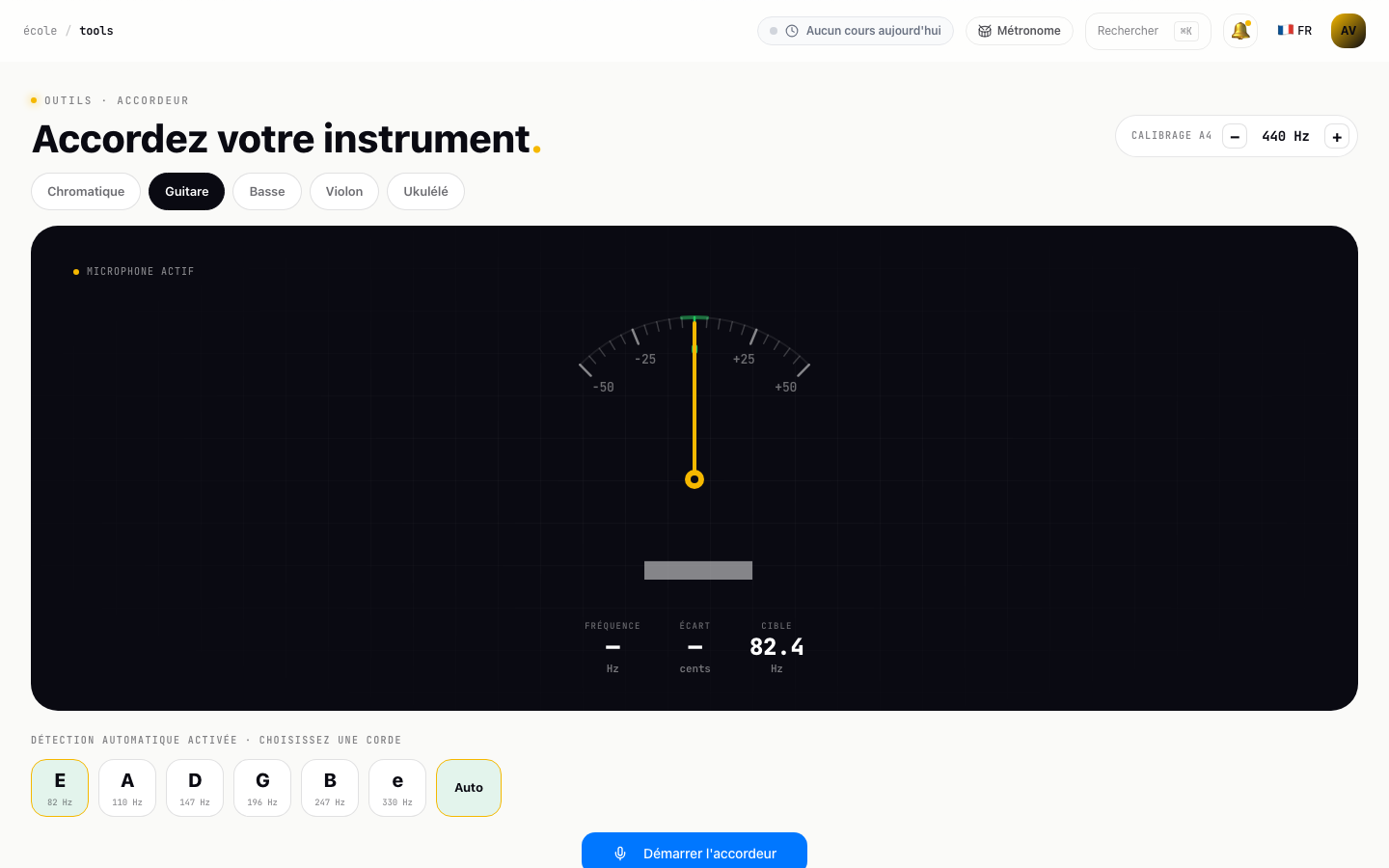1389x868 pixels.
Task: Click the FRÉQUENCE readout label
Action: [613, 626]
